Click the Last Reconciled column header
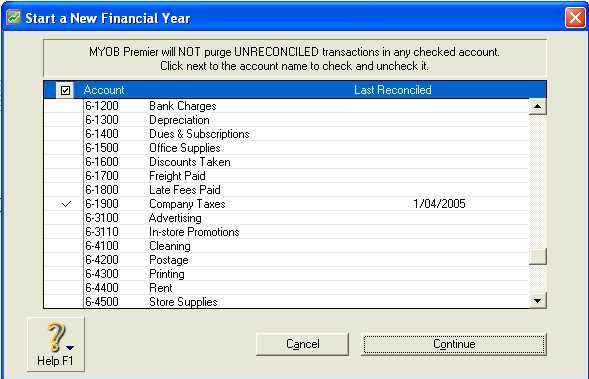Image resolution: width=589 pixels, height=379 pixels. tap(393, 90)
